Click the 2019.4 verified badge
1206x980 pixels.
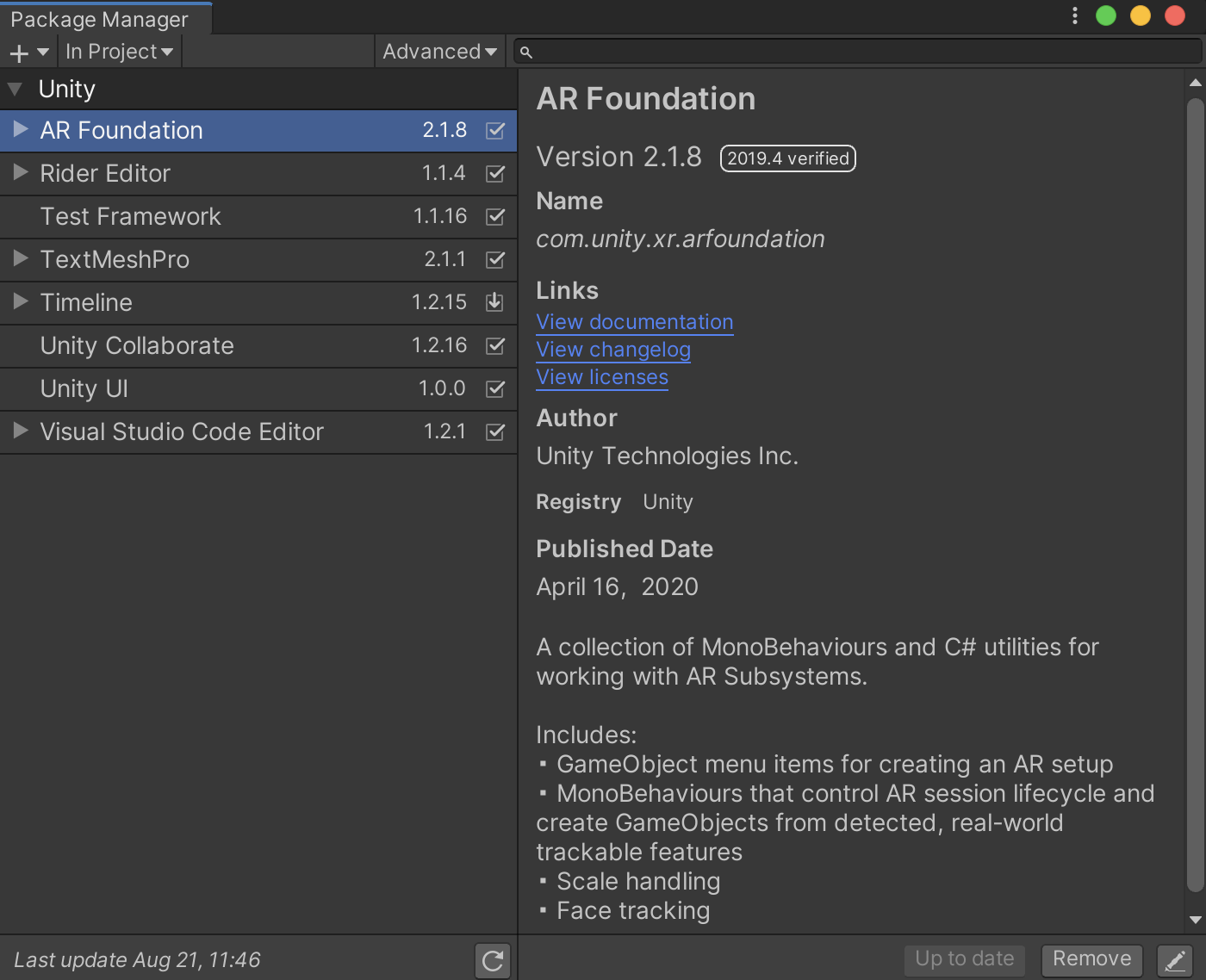788,158
